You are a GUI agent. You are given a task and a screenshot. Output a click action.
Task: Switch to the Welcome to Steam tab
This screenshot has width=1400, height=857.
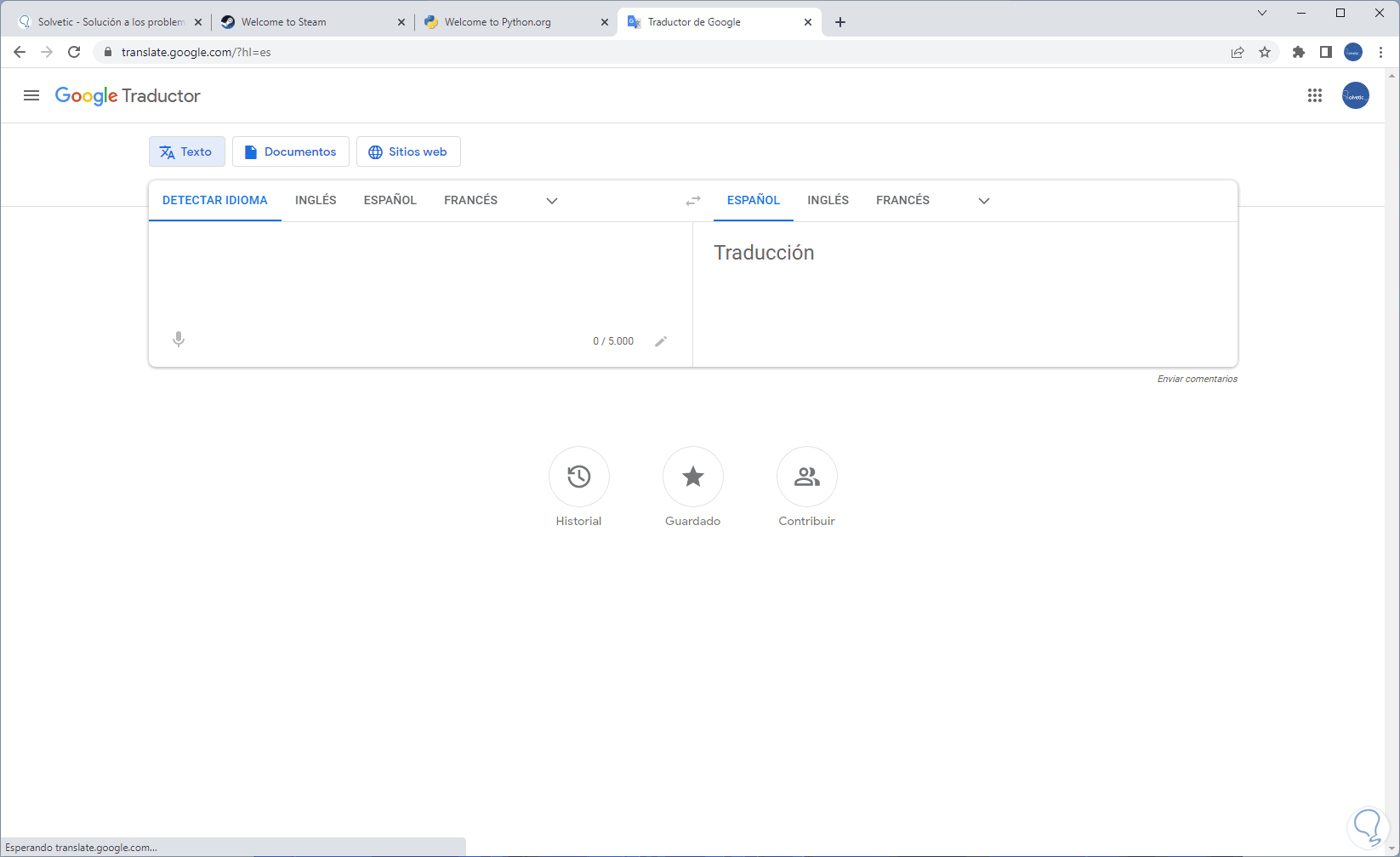(x=313, y=22)
